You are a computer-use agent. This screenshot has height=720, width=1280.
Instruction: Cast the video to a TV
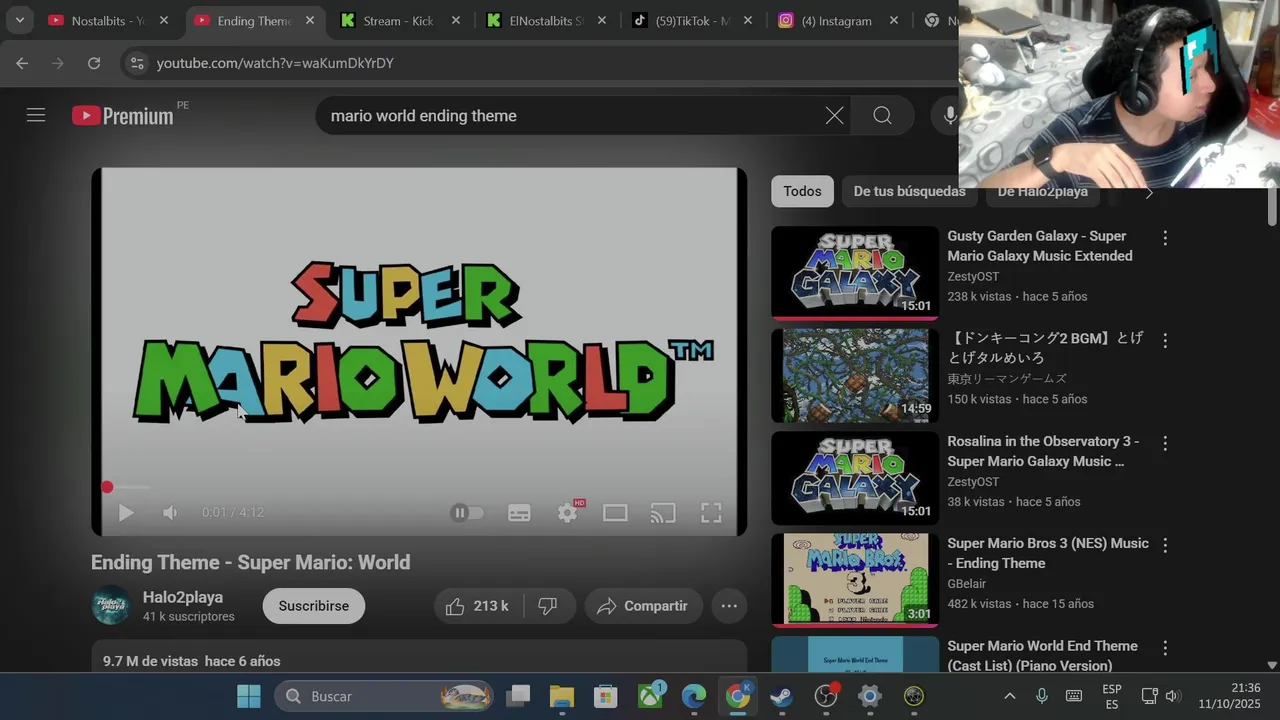(663, 513)
